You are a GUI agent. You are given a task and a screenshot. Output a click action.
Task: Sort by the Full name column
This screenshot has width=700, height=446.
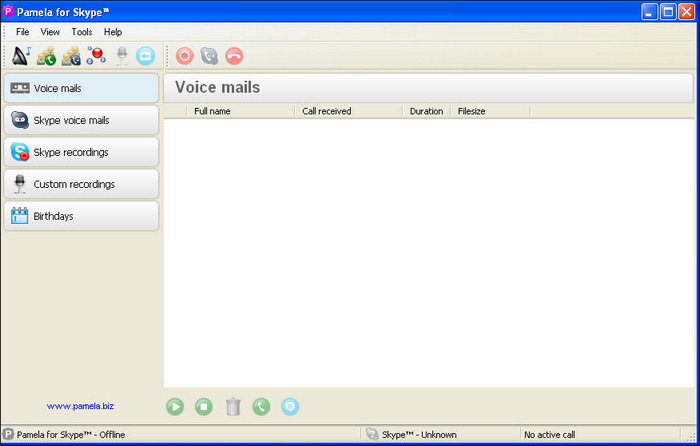pyautogui.click(x=241, y=111)
